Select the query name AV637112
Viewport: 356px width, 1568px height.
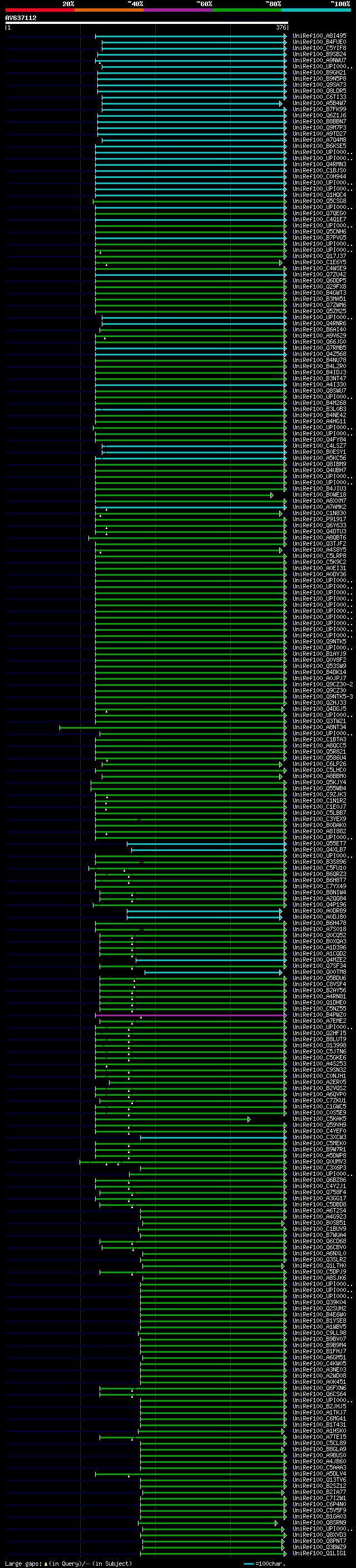point(21,18)
